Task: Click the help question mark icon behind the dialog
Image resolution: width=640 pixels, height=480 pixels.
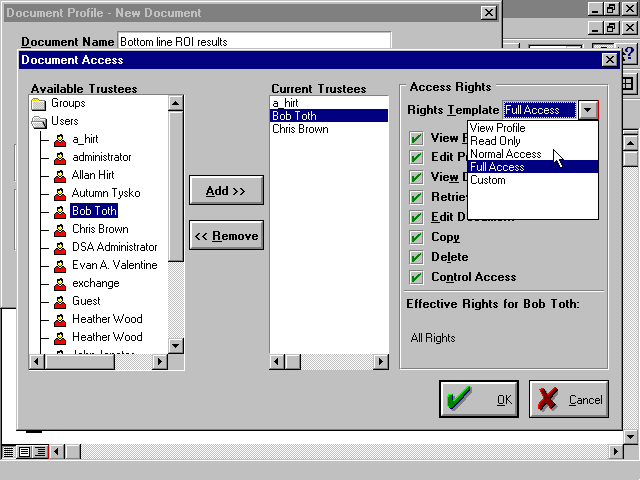Action: point(629,54)
